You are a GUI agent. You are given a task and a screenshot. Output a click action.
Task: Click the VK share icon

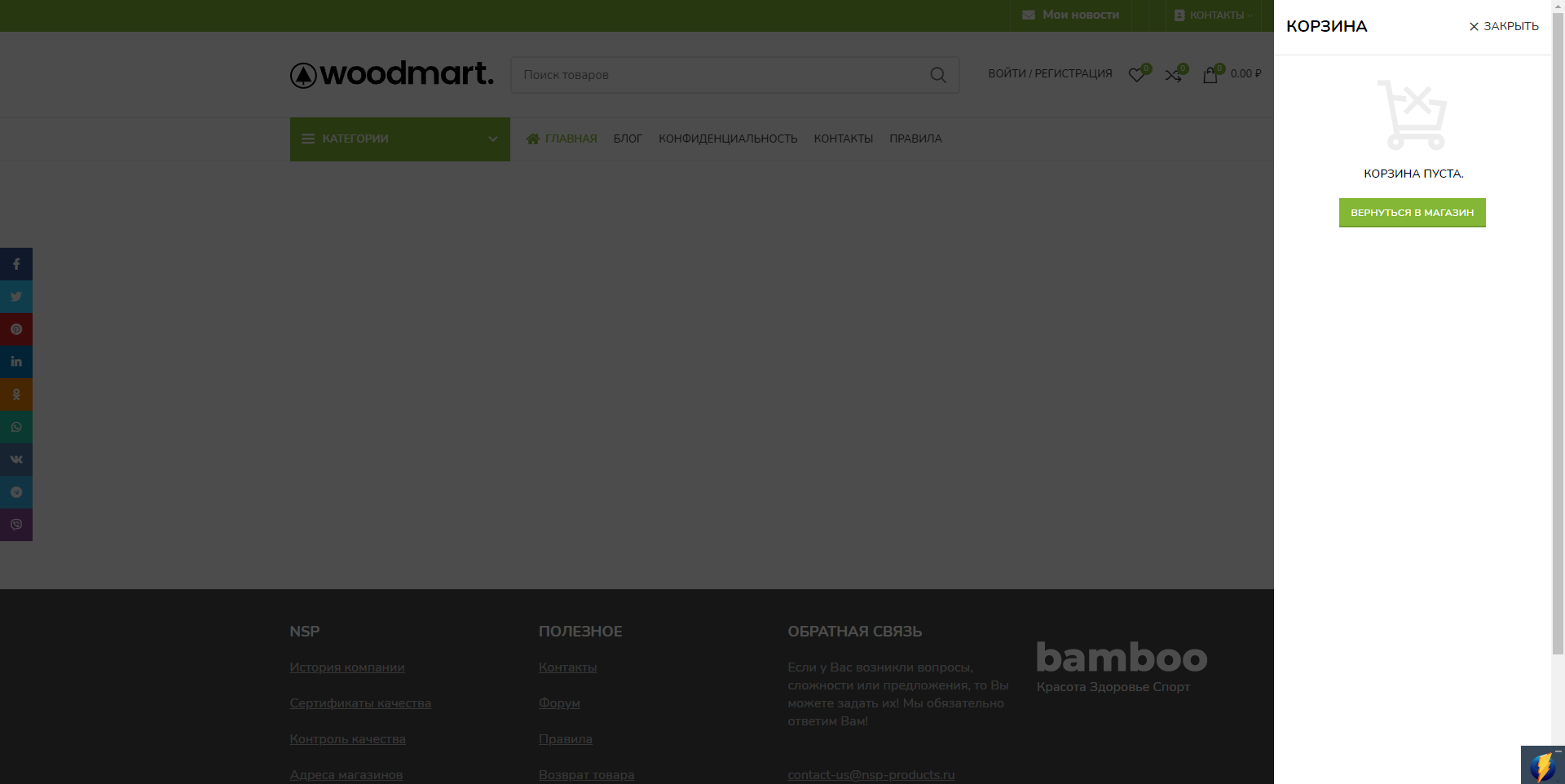tap(16, 460)
